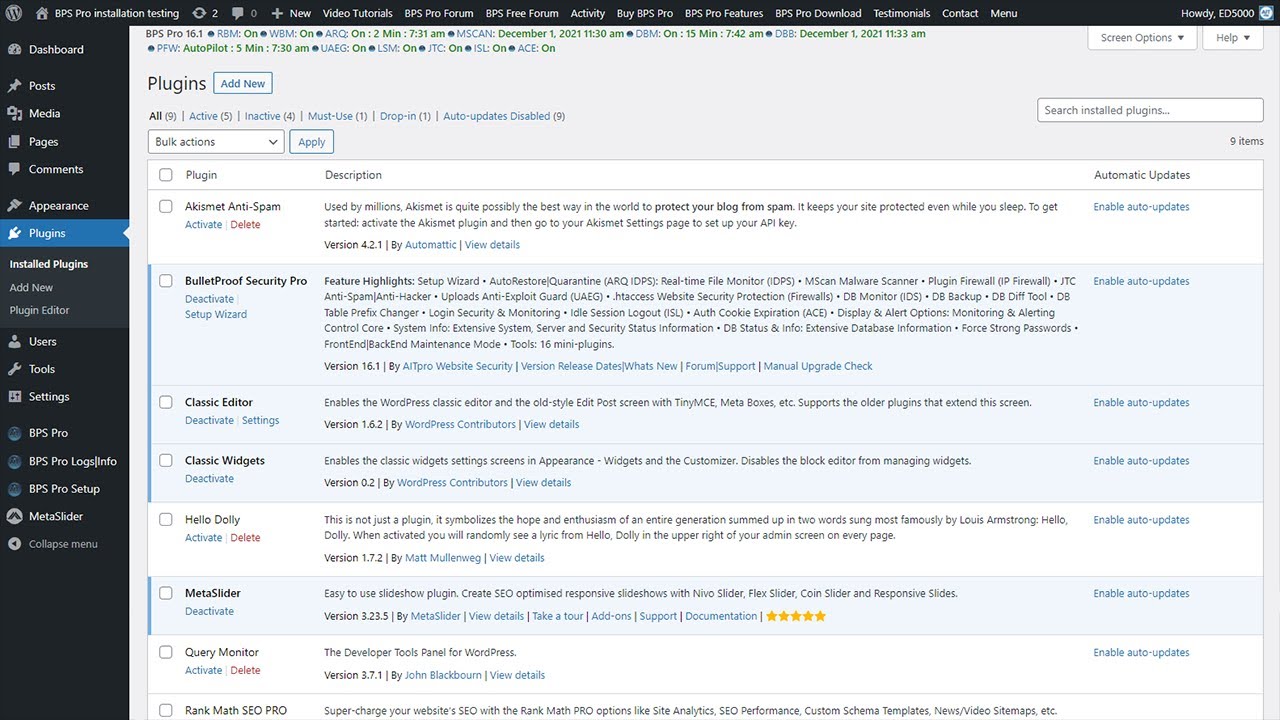Filter plugins by Drop-in (1)
Image resolution: width=1280 pixels, height=720 pixels.
click(x=405, y=116)
